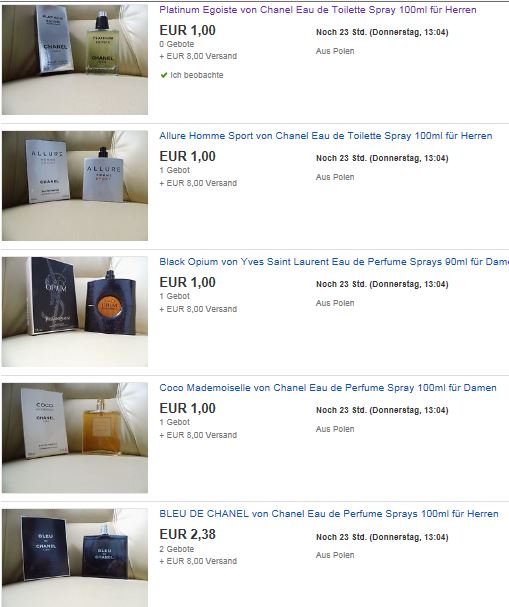
Task: Click the EUR 1,00 price of Platinum Egoiste
Action: 188,30
